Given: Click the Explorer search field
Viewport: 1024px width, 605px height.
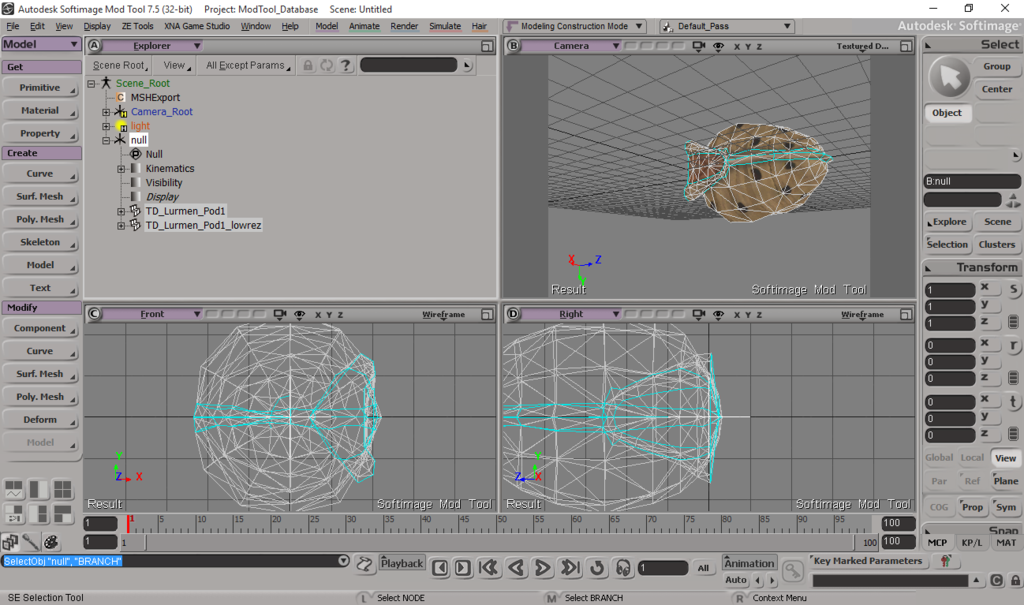Looking at the screenshot, I should coord(409,65).
